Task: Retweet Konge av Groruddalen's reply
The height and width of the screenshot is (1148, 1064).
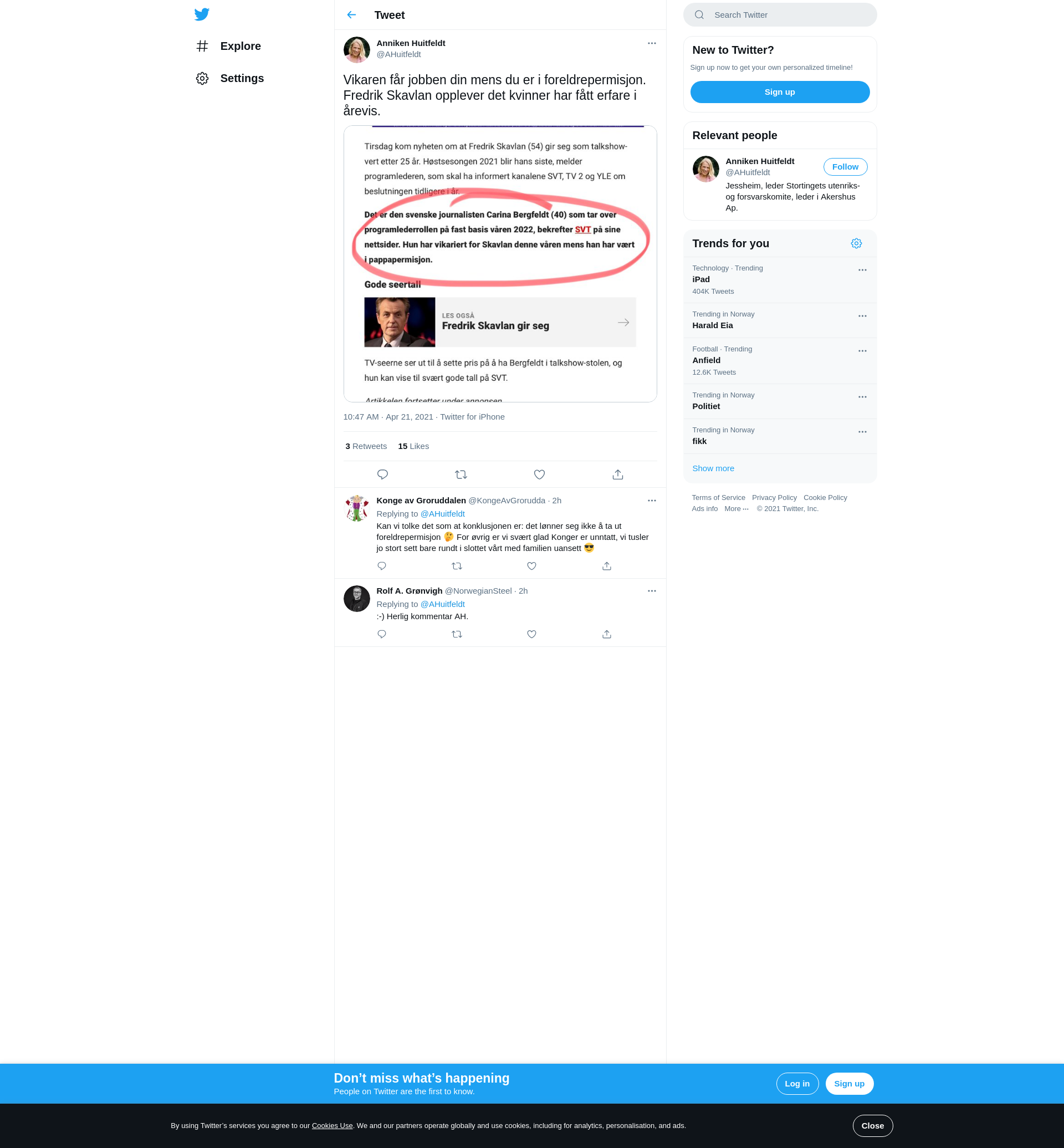Action: tap(457, 566)
